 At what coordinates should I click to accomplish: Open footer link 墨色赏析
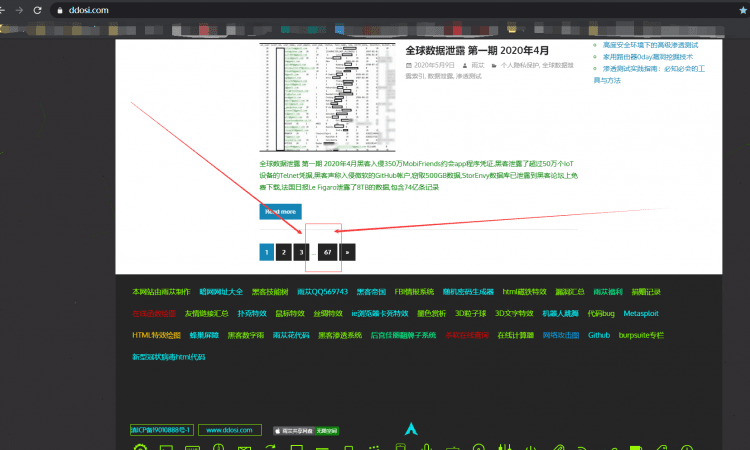(431, 314)
